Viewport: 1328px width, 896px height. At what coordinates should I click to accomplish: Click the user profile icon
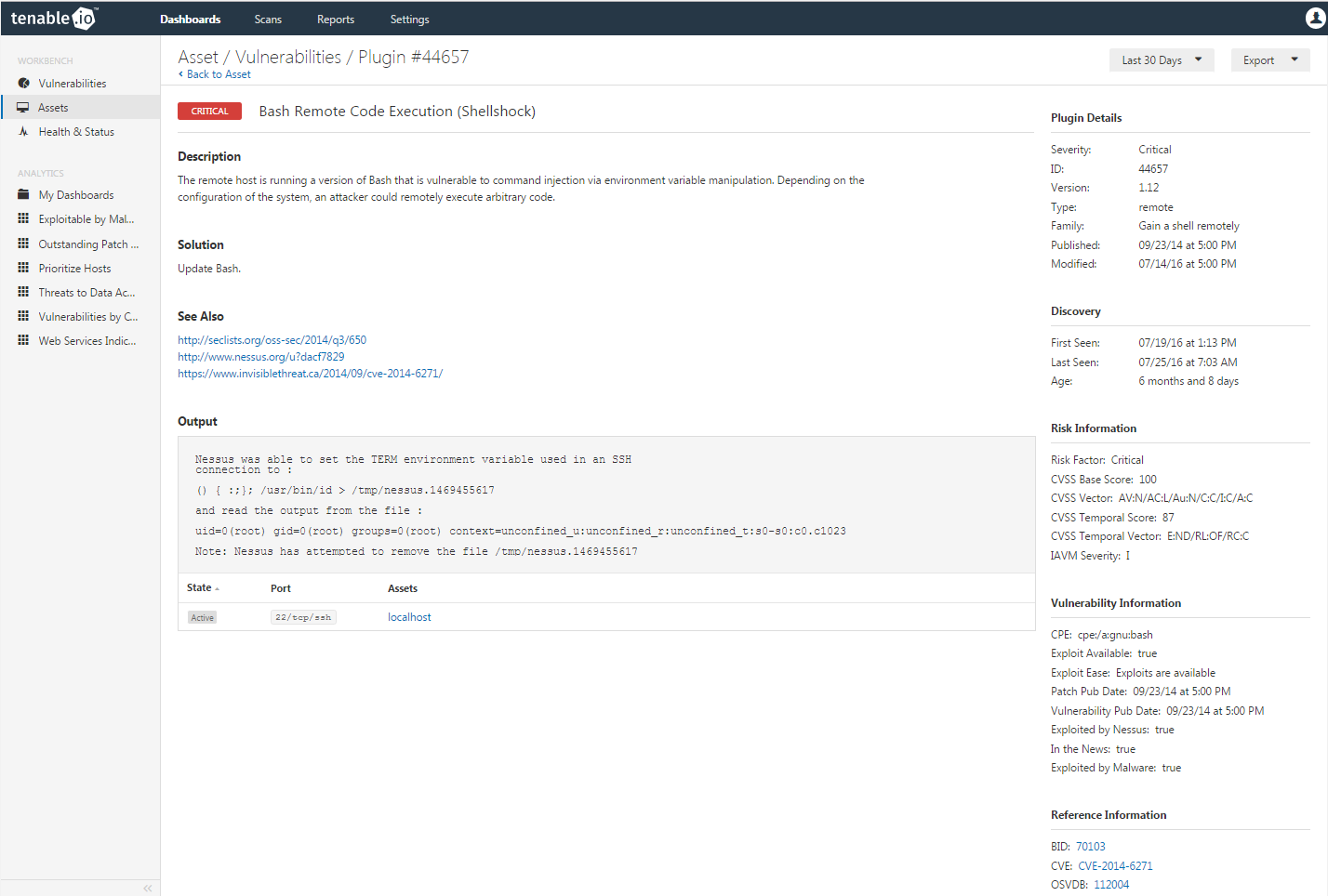pyautogui.click(x=1315, y=18)
